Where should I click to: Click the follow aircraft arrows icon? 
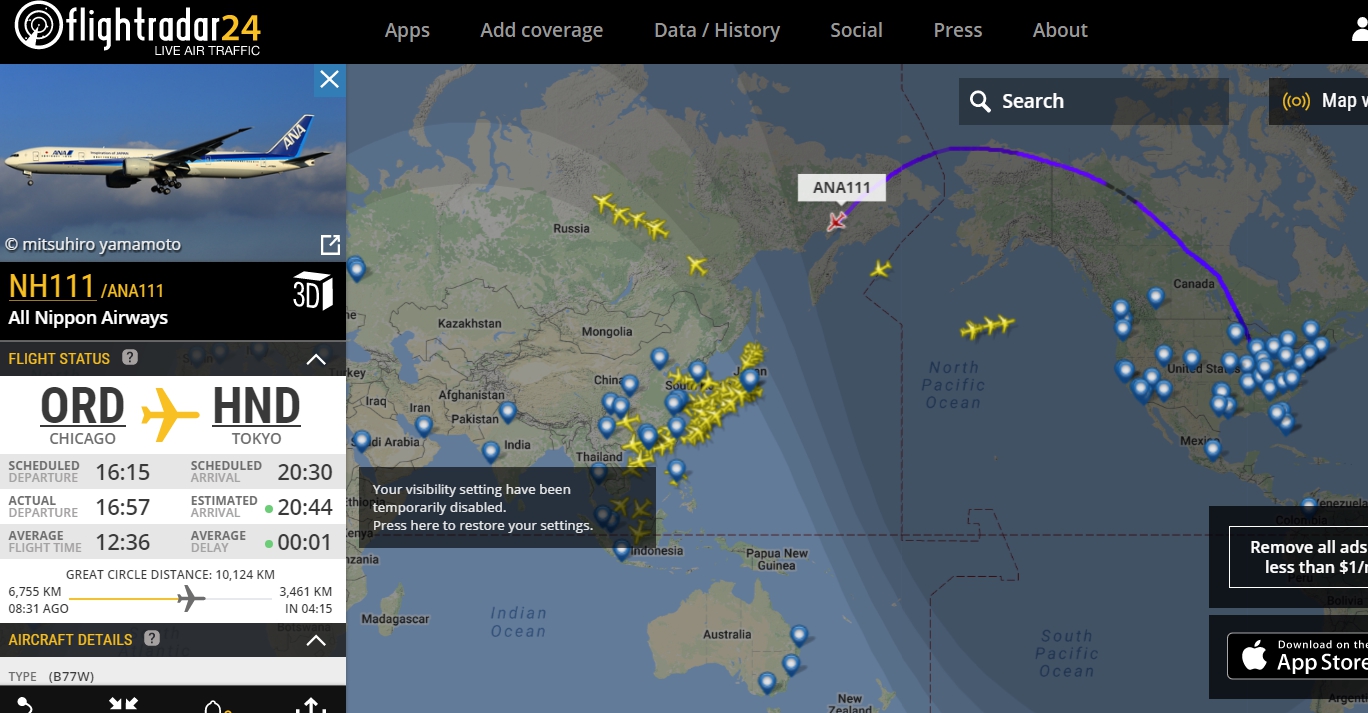(123, 705)
